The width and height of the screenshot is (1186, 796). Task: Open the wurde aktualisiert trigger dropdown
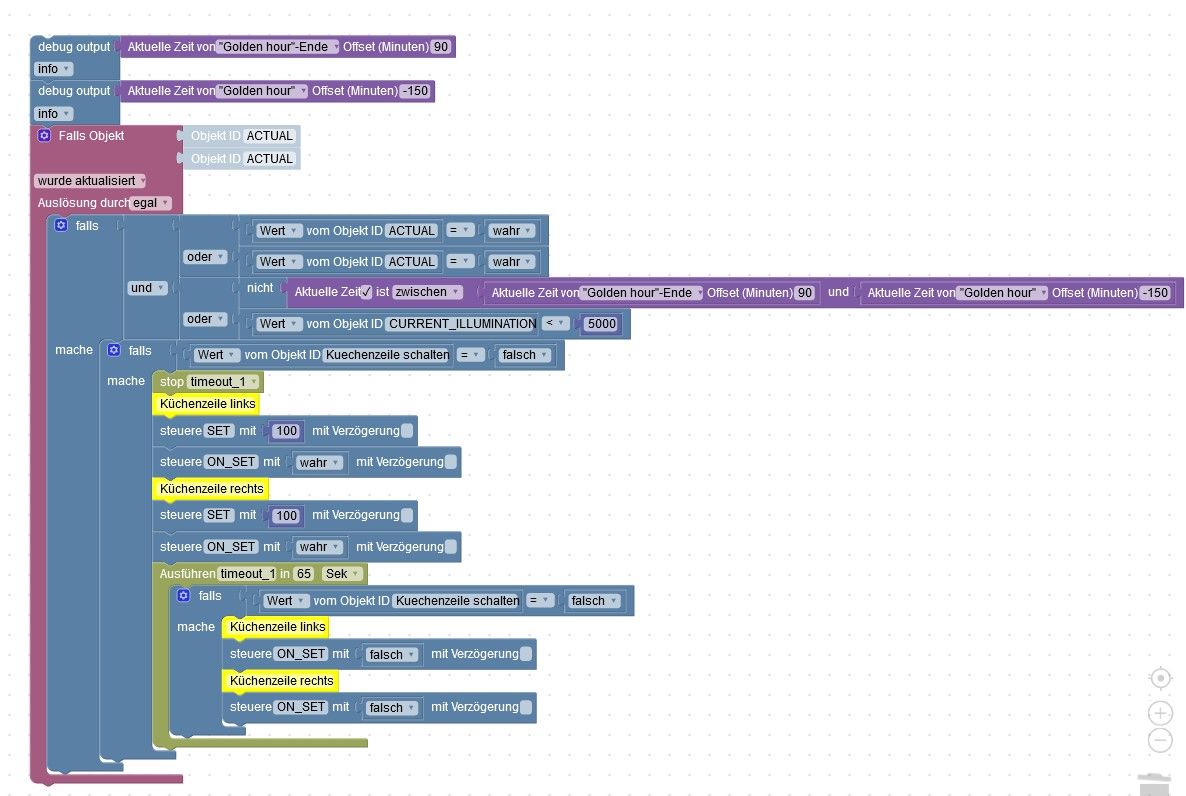pos(90,181)
